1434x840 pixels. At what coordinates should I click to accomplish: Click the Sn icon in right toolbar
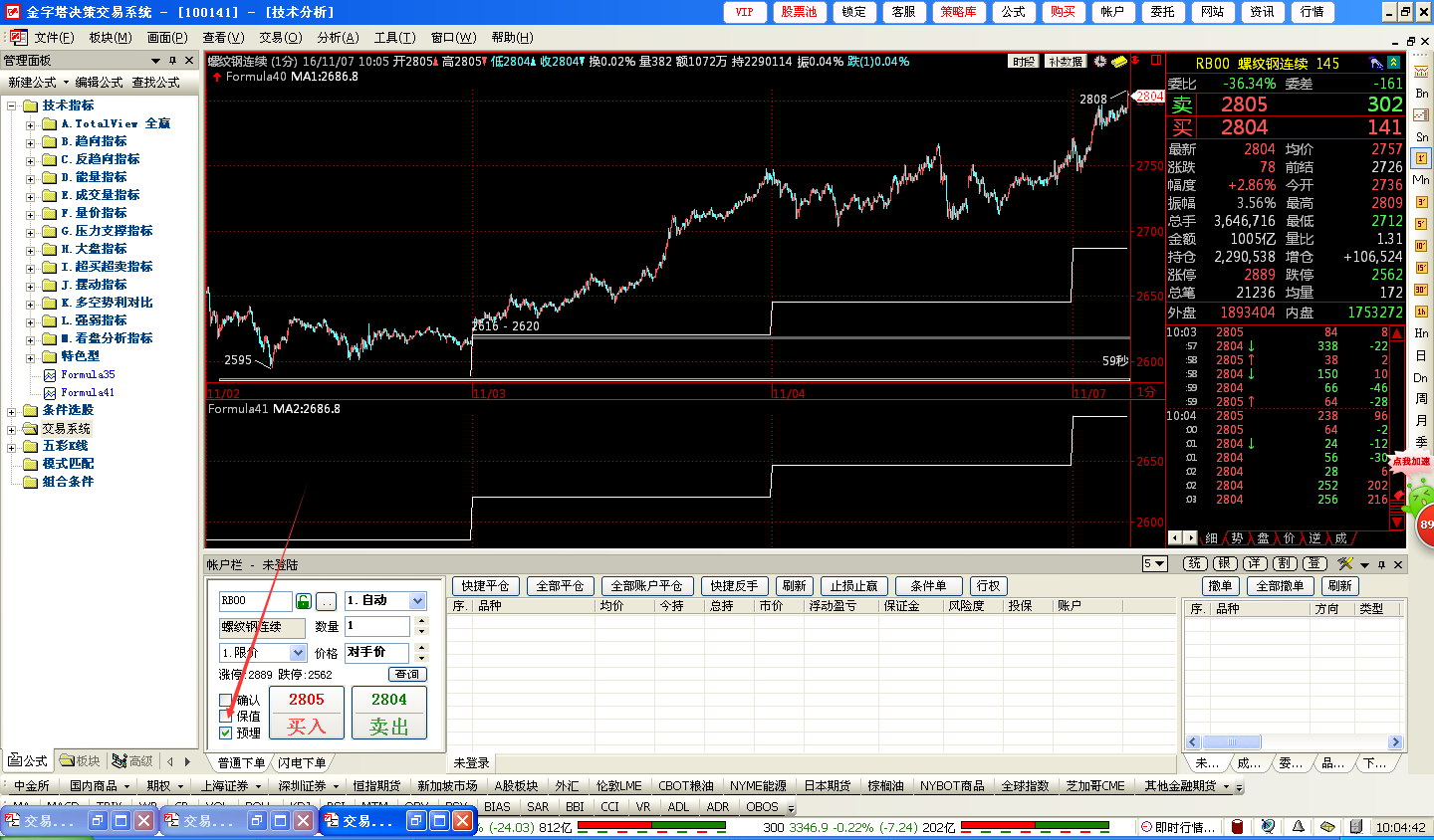pos(1421,136)
